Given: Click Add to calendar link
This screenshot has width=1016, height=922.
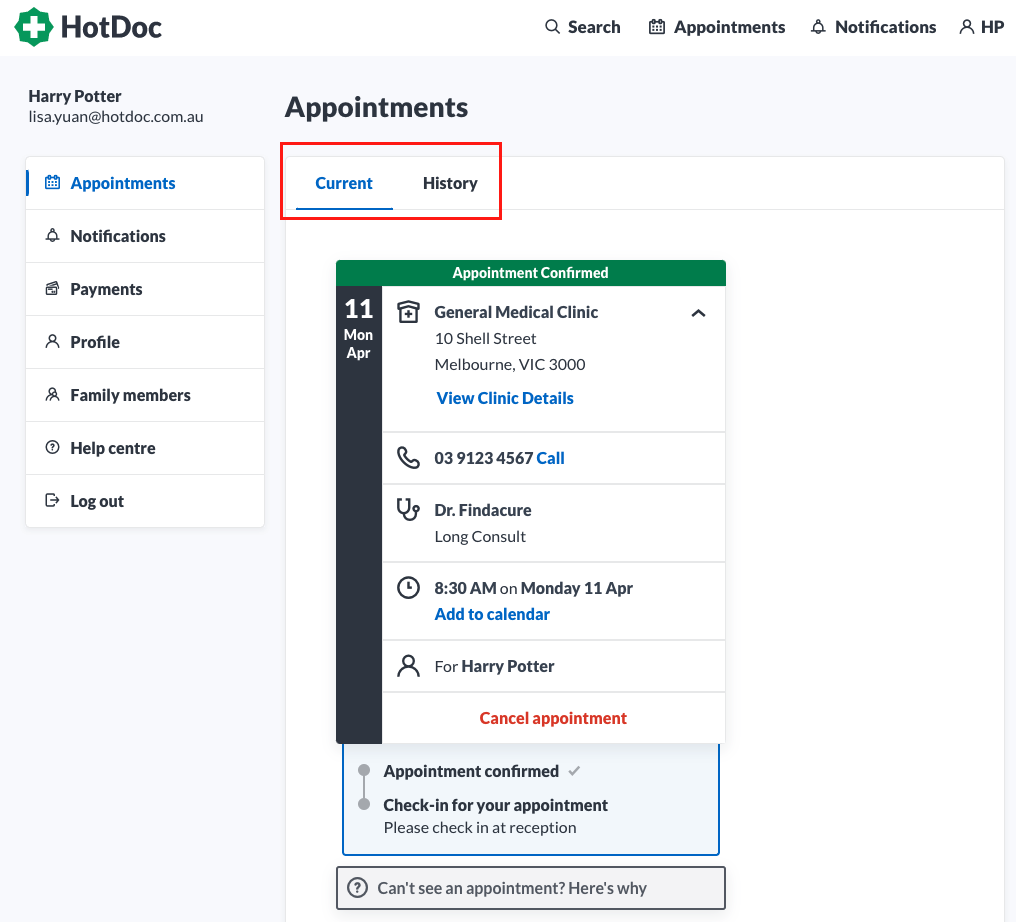Looking at the screenshot, I should [x=492, y=614].
